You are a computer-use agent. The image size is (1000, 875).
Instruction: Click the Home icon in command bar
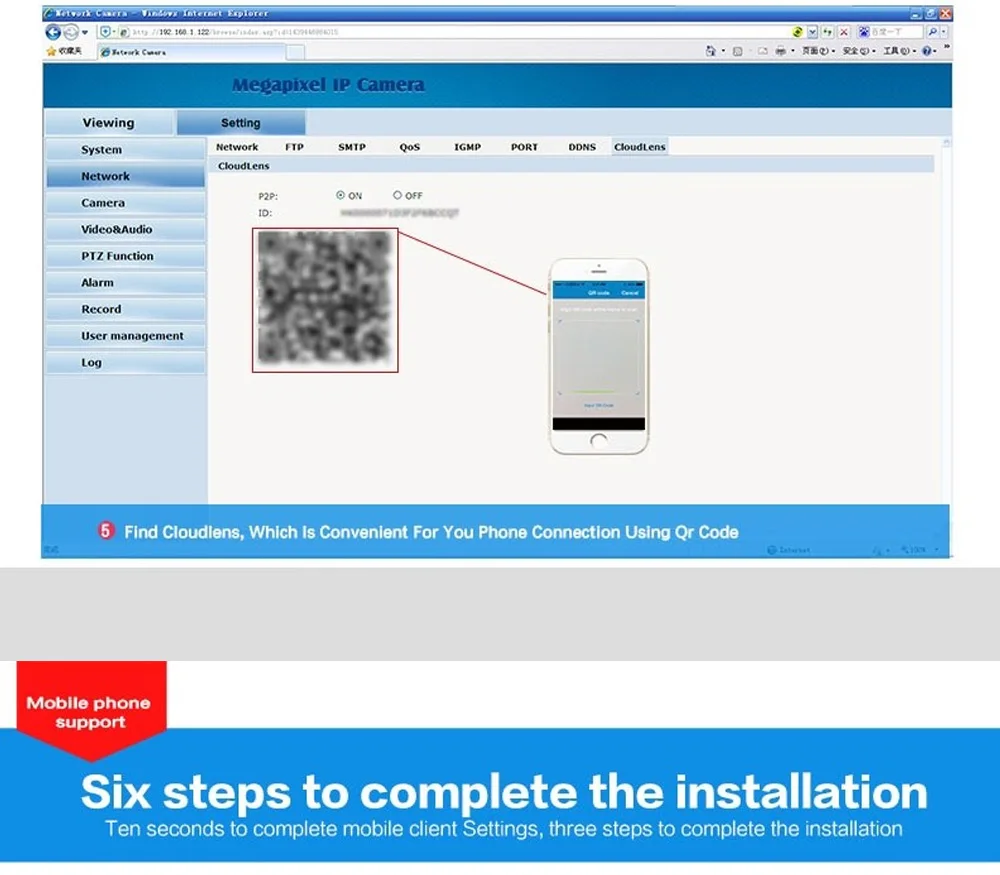[710, 51]
